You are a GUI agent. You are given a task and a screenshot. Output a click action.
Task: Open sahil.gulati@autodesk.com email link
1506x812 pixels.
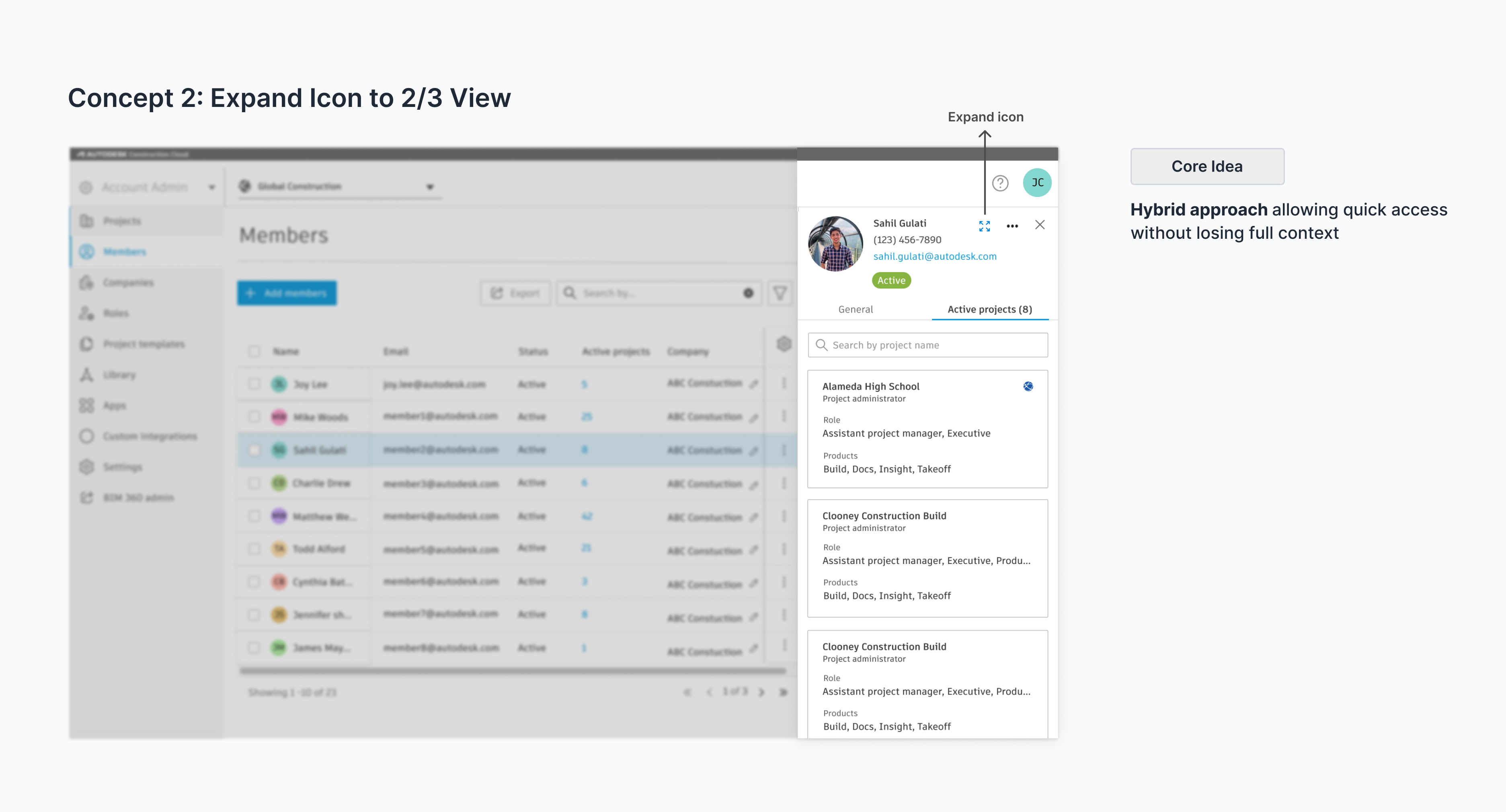click(934, 256)
